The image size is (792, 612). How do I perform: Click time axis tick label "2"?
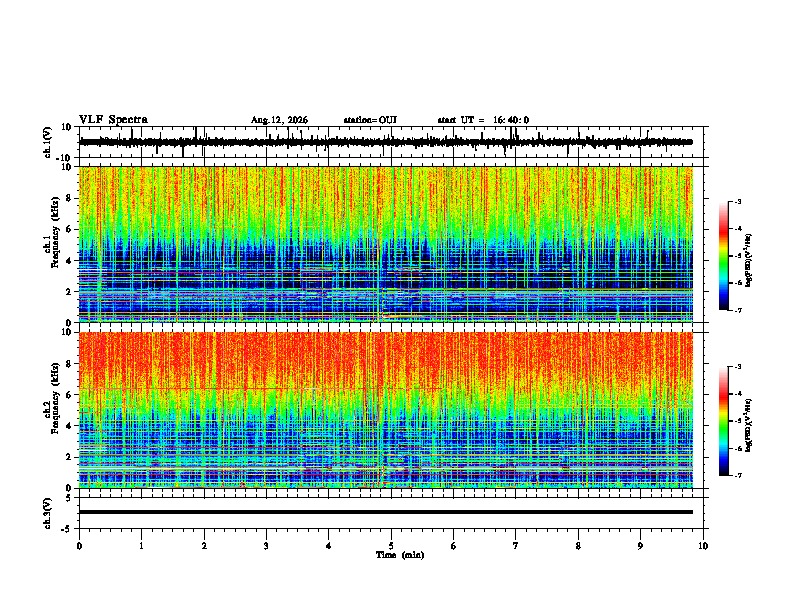point(204,546)
